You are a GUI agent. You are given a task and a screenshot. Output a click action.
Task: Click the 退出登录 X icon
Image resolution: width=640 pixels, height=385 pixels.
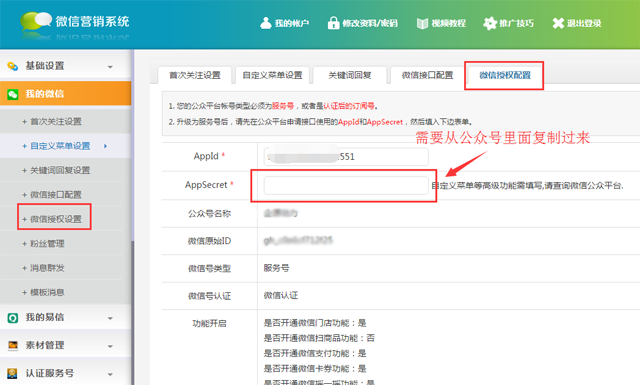pyautogui.click(x=558, y=23)
